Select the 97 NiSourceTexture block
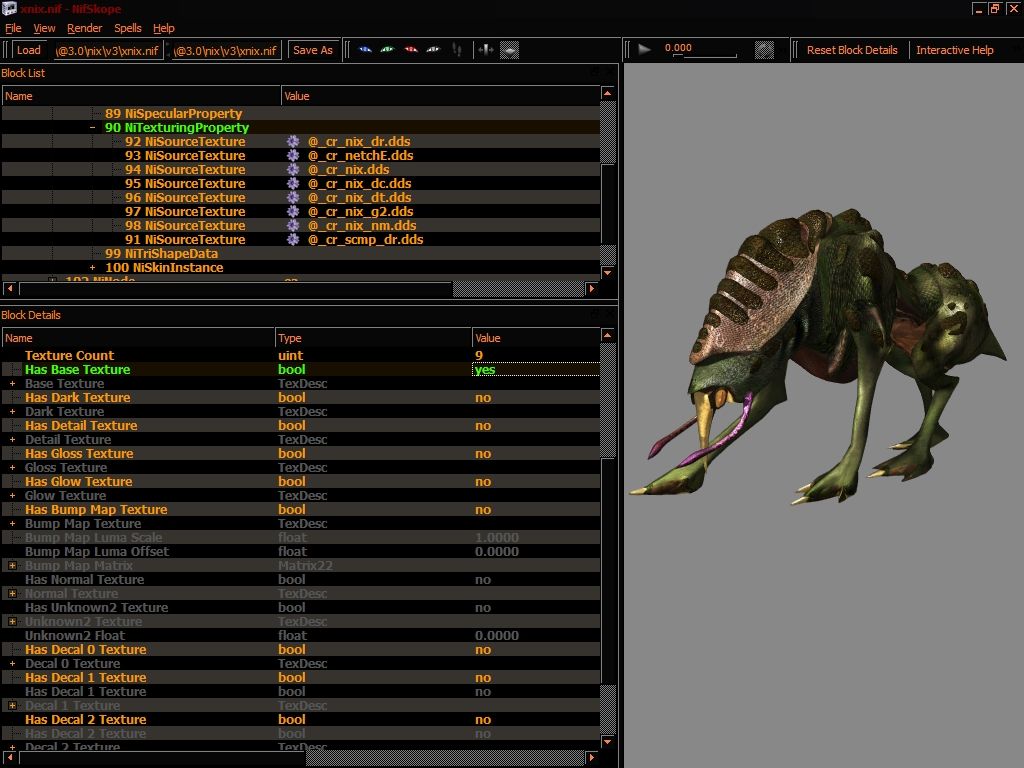Viewport: 1024px width, 768px height. click(x=185, y=212)
